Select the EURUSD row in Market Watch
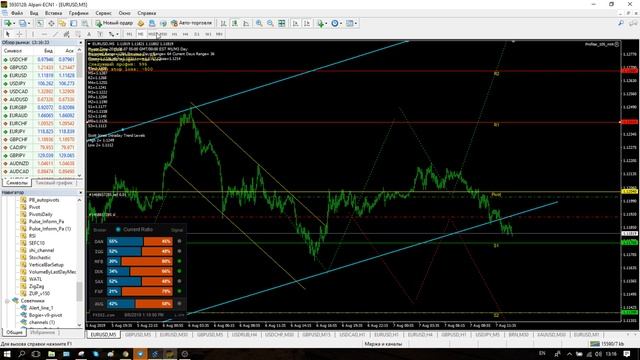640x360 pixels. (39, 76)
